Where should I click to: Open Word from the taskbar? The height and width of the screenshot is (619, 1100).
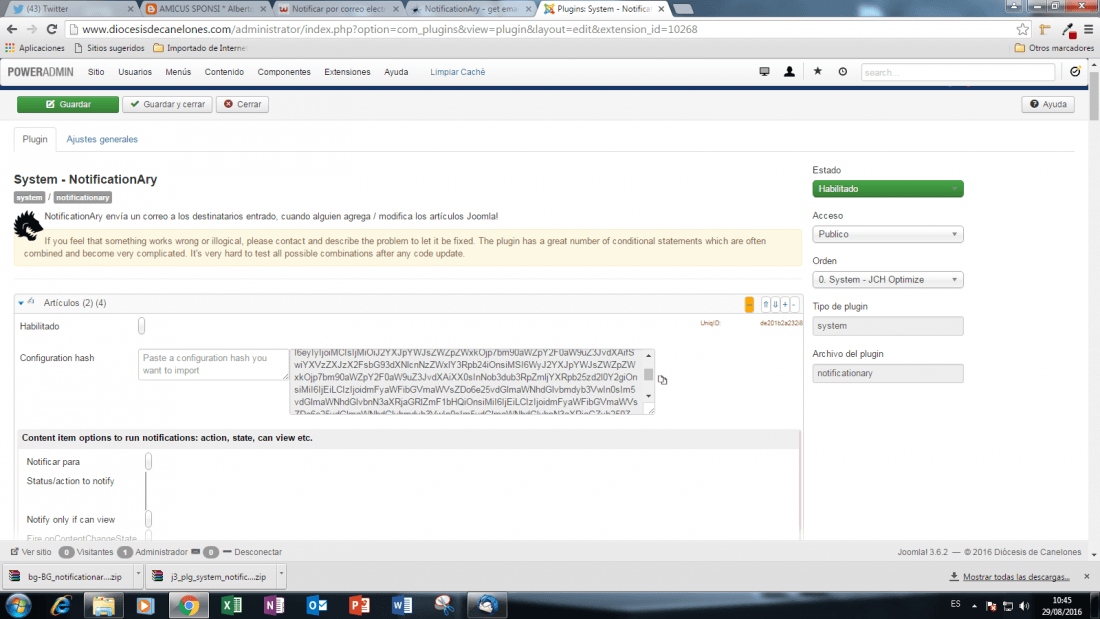coord(402,605)
